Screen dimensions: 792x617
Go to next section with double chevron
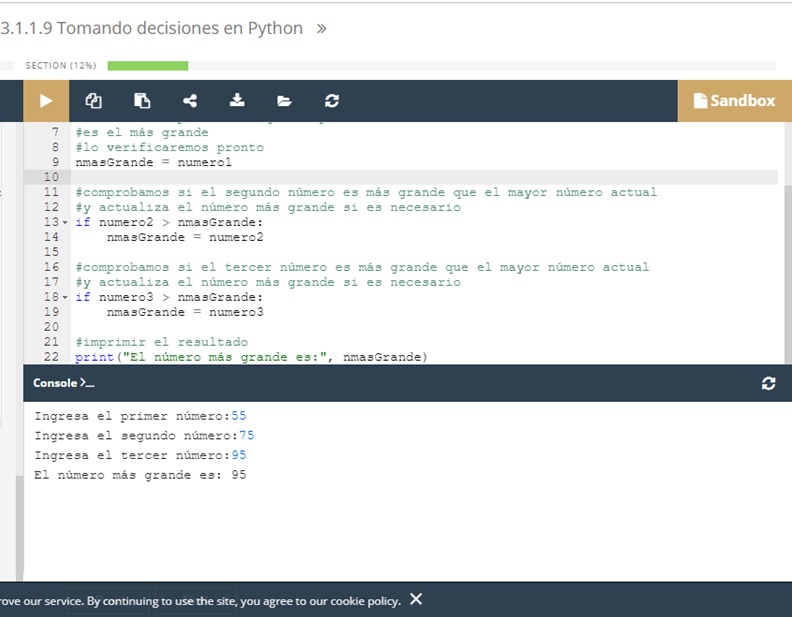[321, 29]
